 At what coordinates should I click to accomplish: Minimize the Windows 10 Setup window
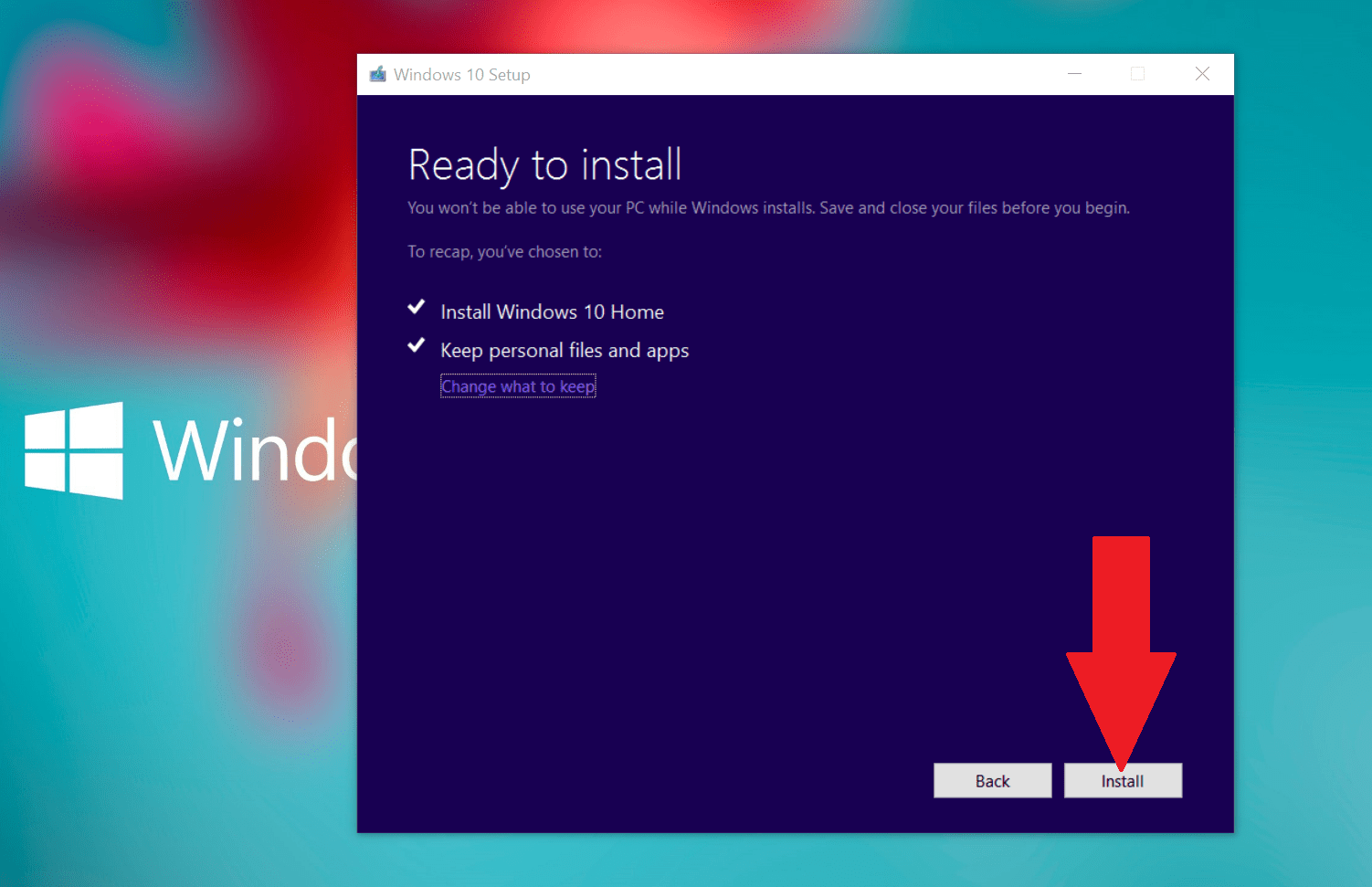tap(1075, 74)
